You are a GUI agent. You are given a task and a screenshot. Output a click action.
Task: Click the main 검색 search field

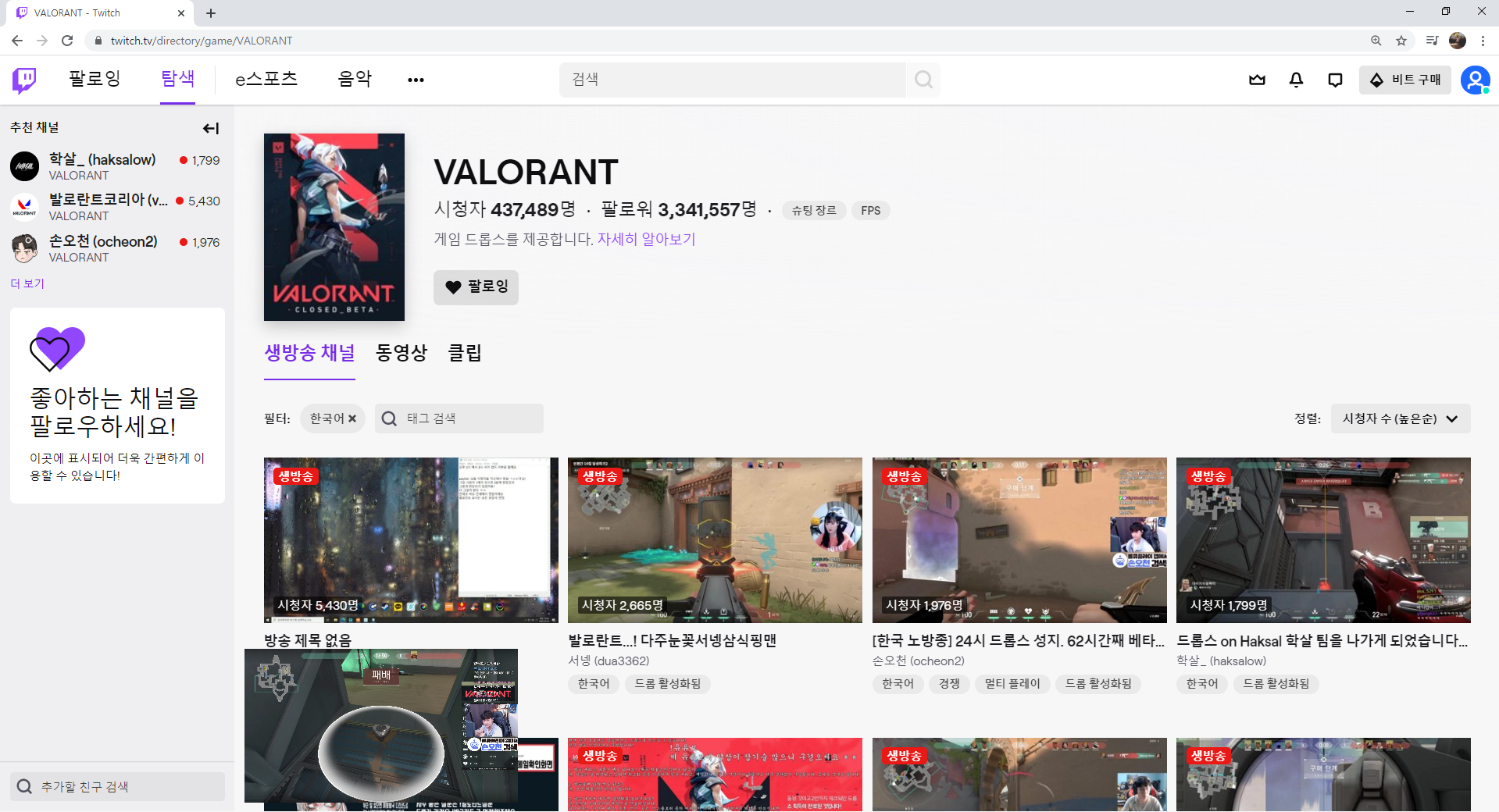[733, 80]
